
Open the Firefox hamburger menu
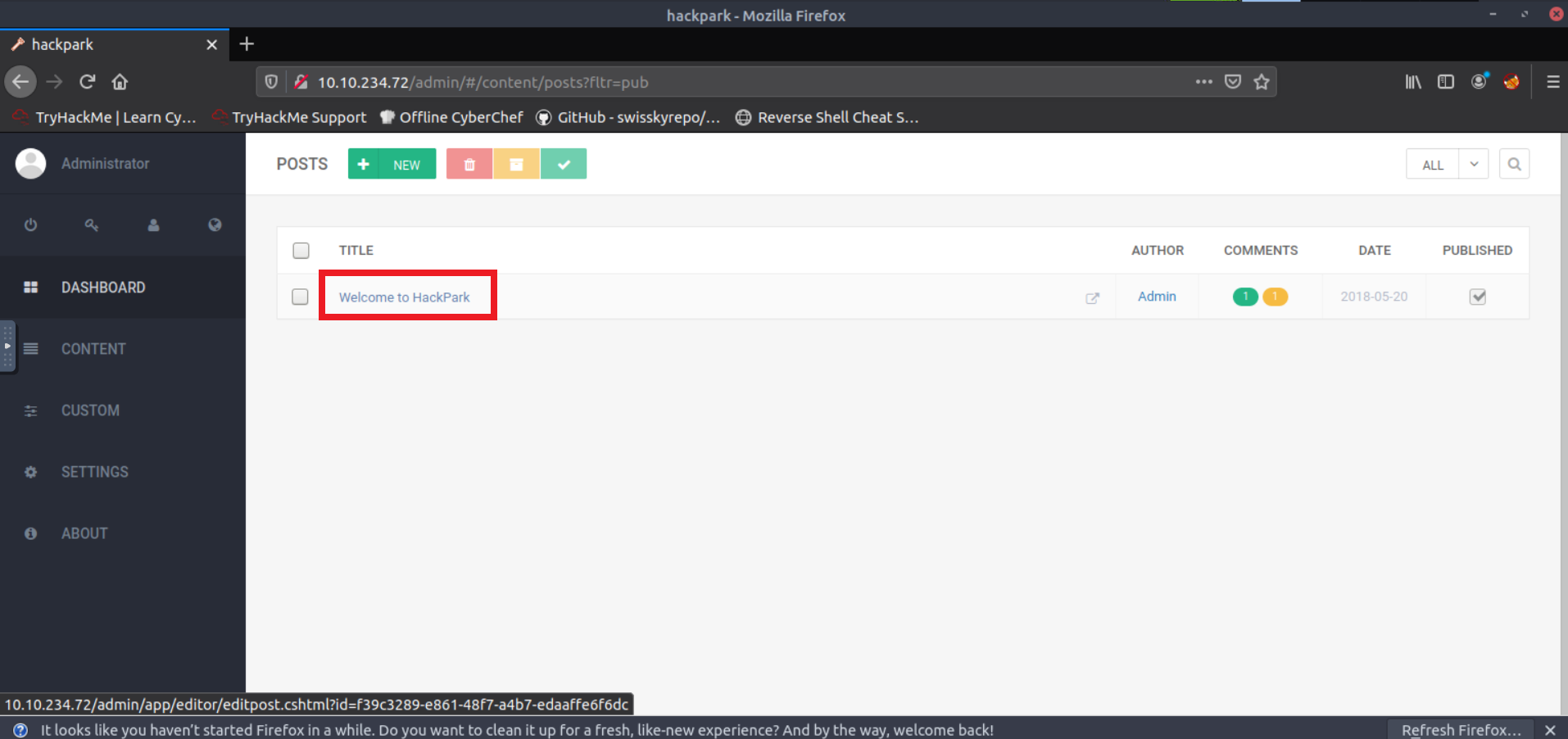click(x=1552, y=82)
